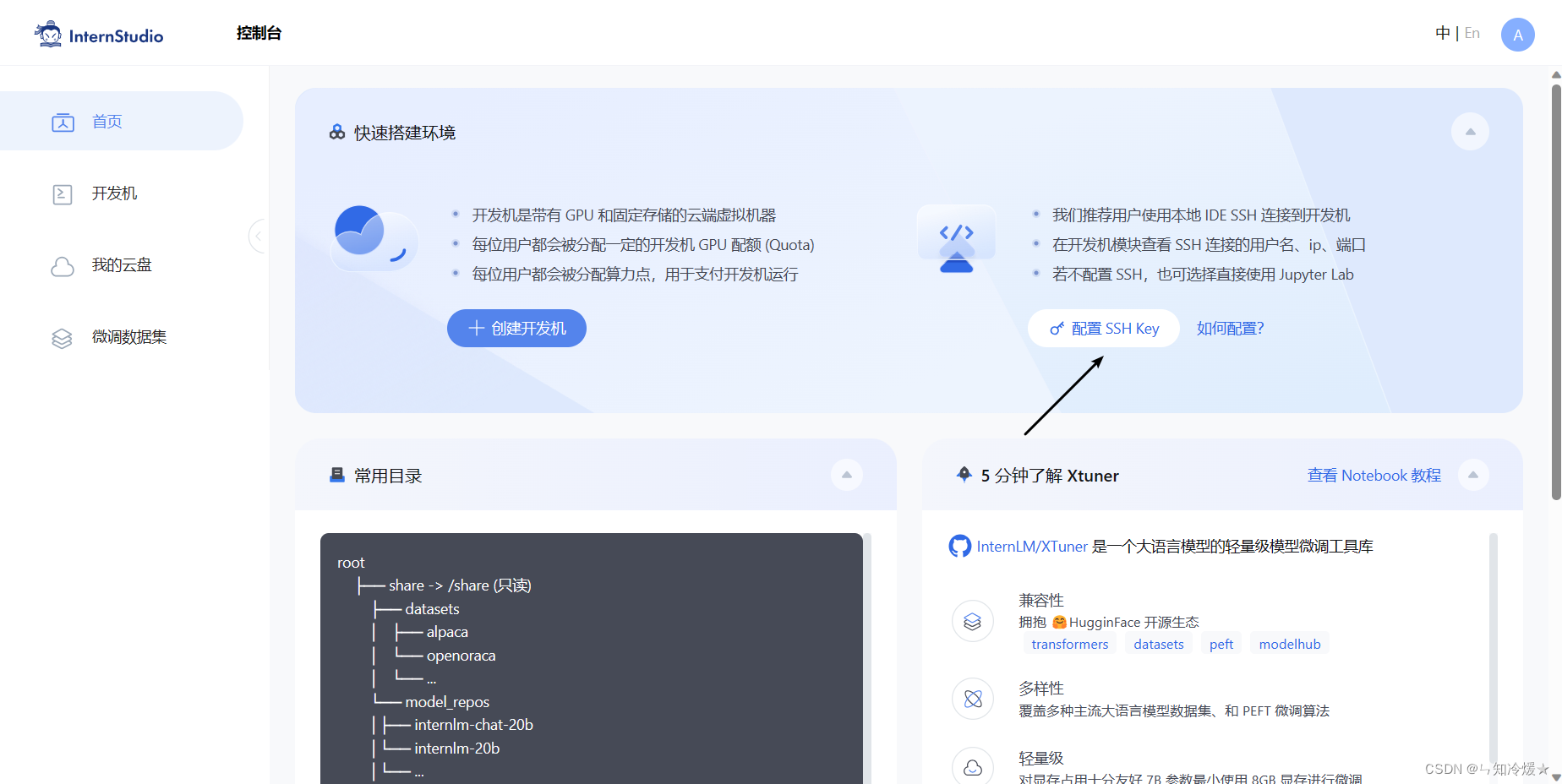1562x784 pixels.
Task: Collapse the 常用目录 panel
Action: [846, 475]
